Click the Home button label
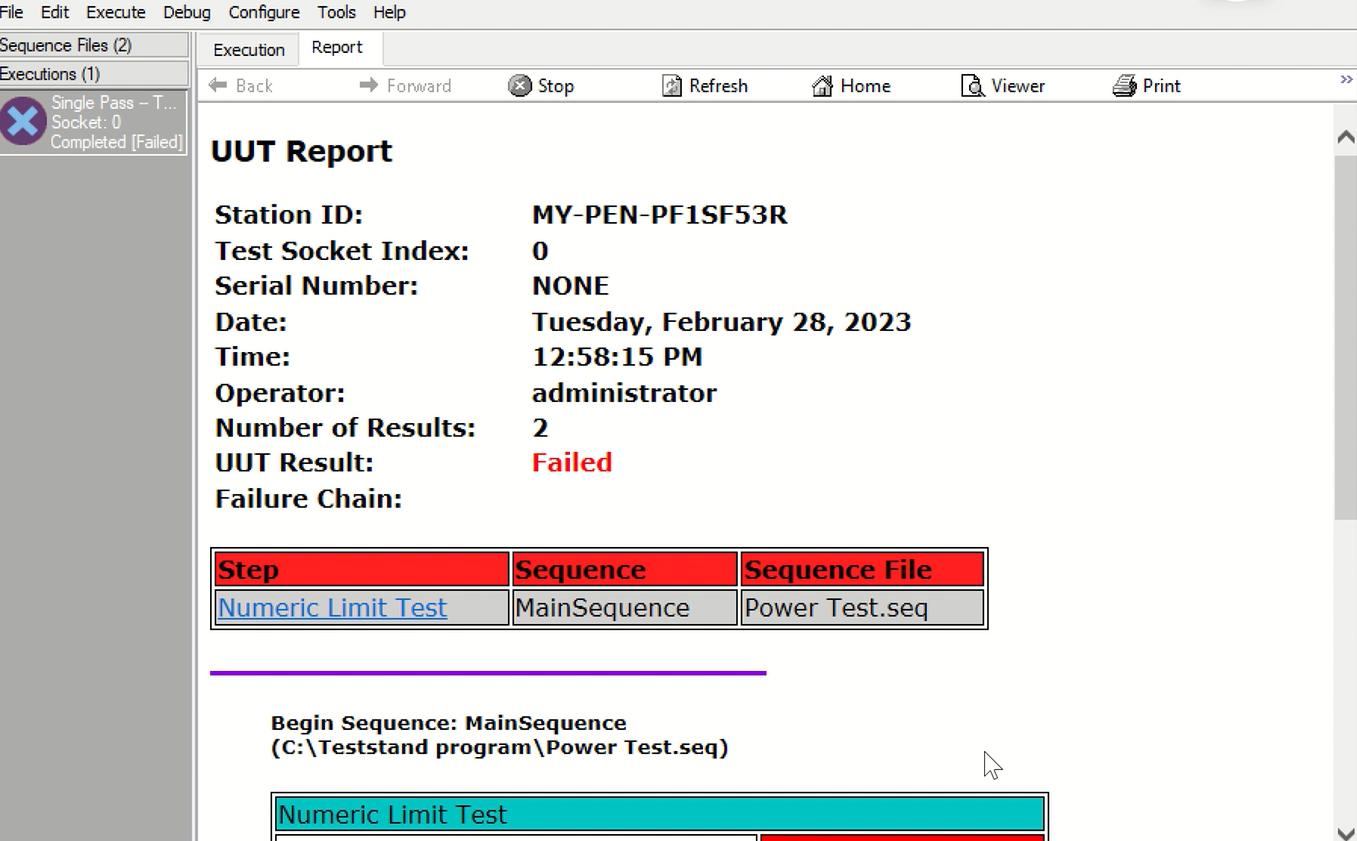The width and height of the screenshot is (1357, 841). pos(866,86)
